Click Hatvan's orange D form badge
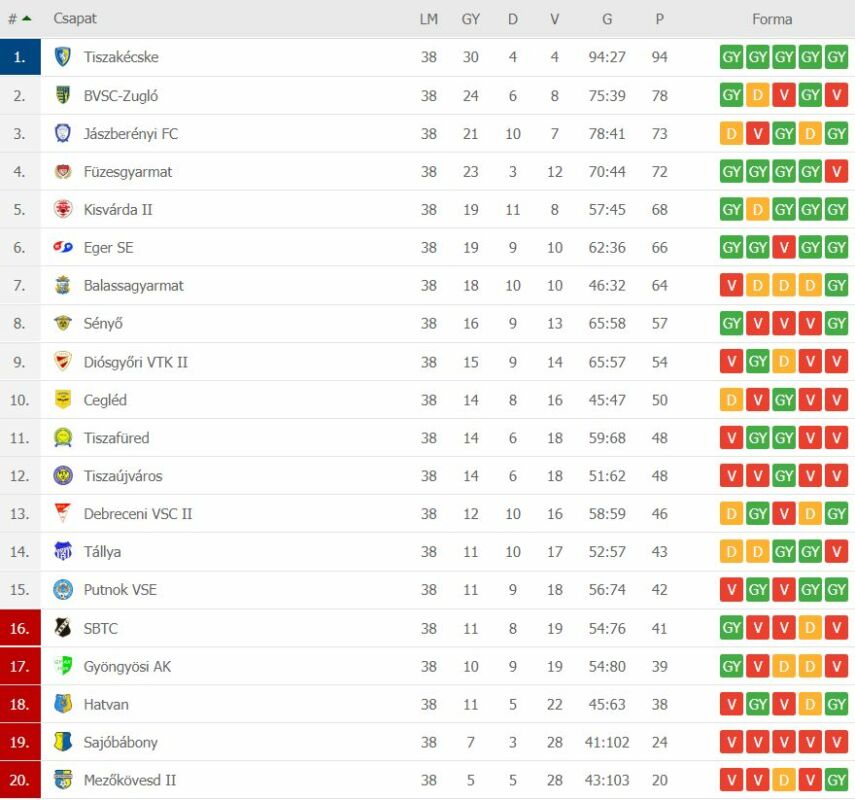The height and width of the screenshot is (800, 855). click(810, 704)
